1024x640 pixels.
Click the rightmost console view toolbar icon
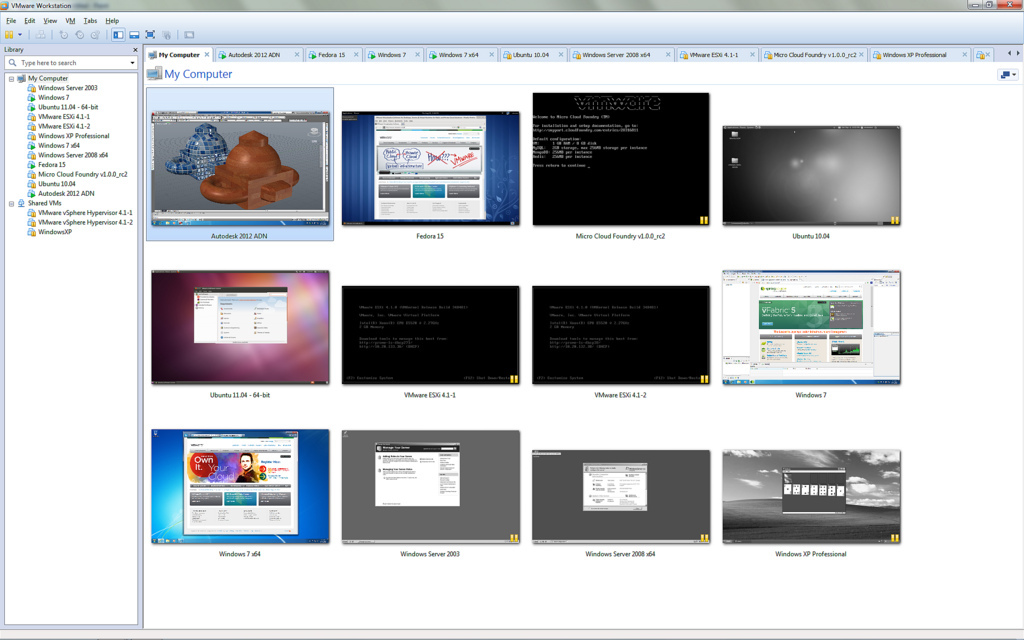[x=189, y=35]
